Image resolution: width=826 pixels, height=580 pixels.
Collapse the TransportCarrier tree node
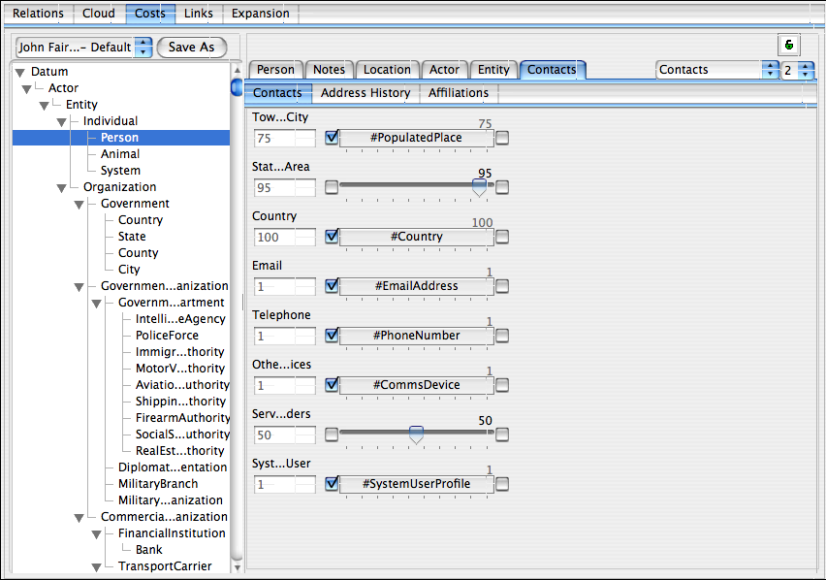point(96,567)
